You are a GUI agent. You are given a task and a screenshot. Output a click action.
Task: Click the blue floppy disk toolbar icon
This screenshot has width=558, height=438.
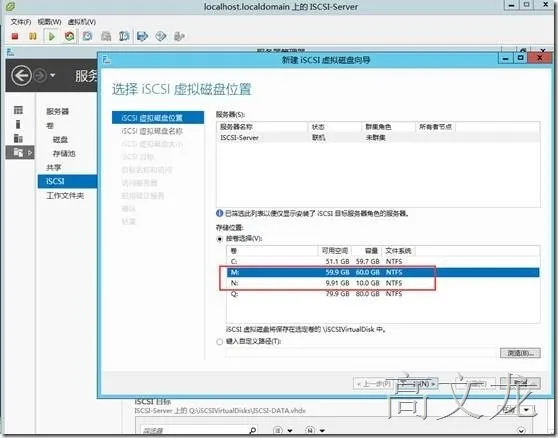pyautogui.click(x=142, y=36)
